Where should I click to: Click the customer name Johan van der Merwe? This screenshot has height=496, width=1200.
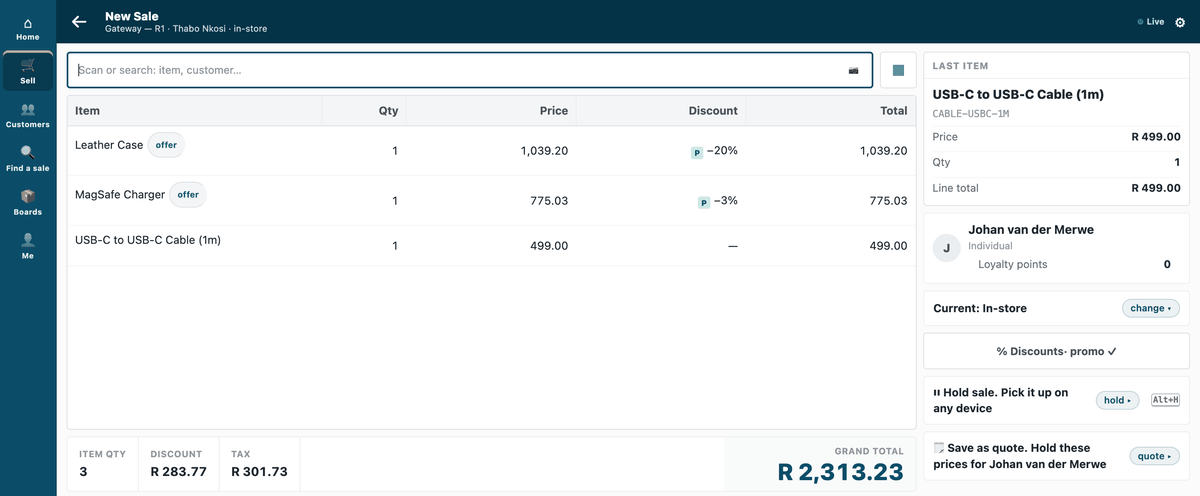(1031, 229)
